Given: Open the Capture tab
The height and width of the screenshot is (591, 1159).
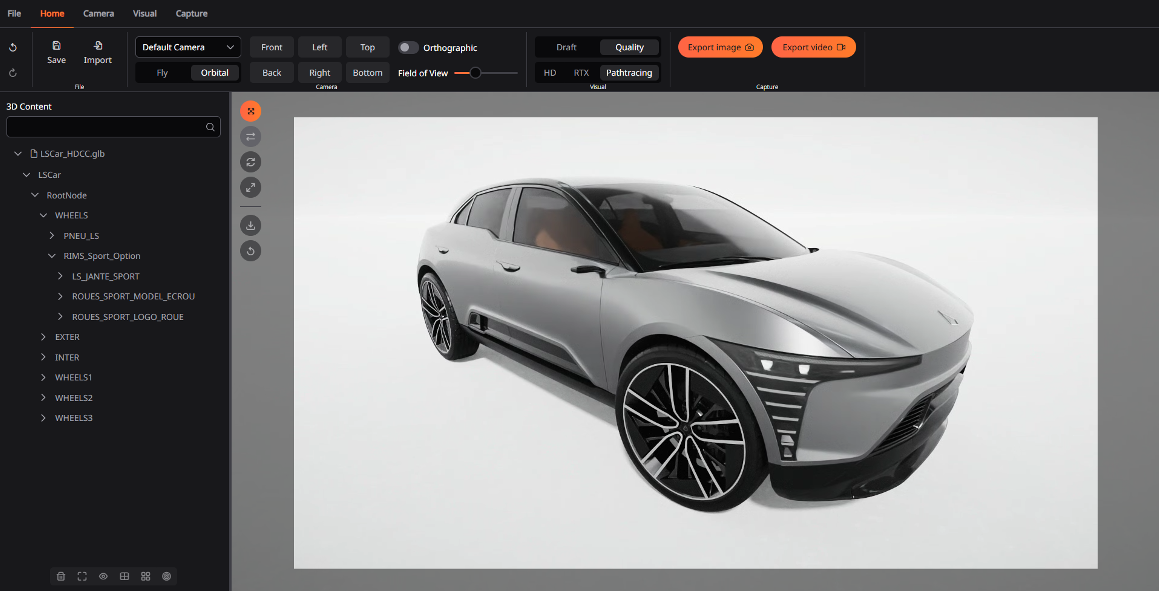Looking at the screenshot, I should 191,13.
